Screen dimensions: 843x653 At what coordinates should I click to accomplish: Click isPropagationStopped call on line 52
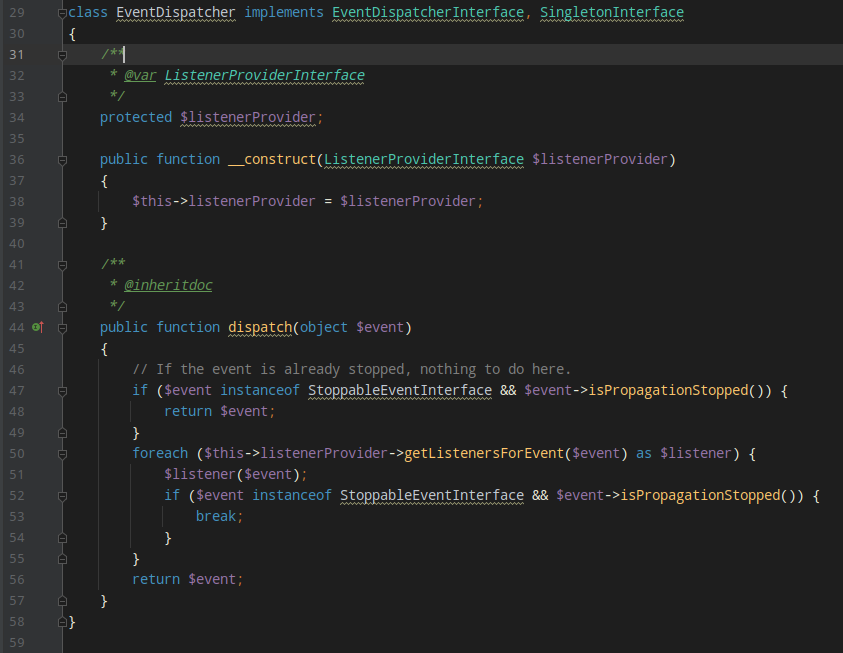[x=701, y=495]
